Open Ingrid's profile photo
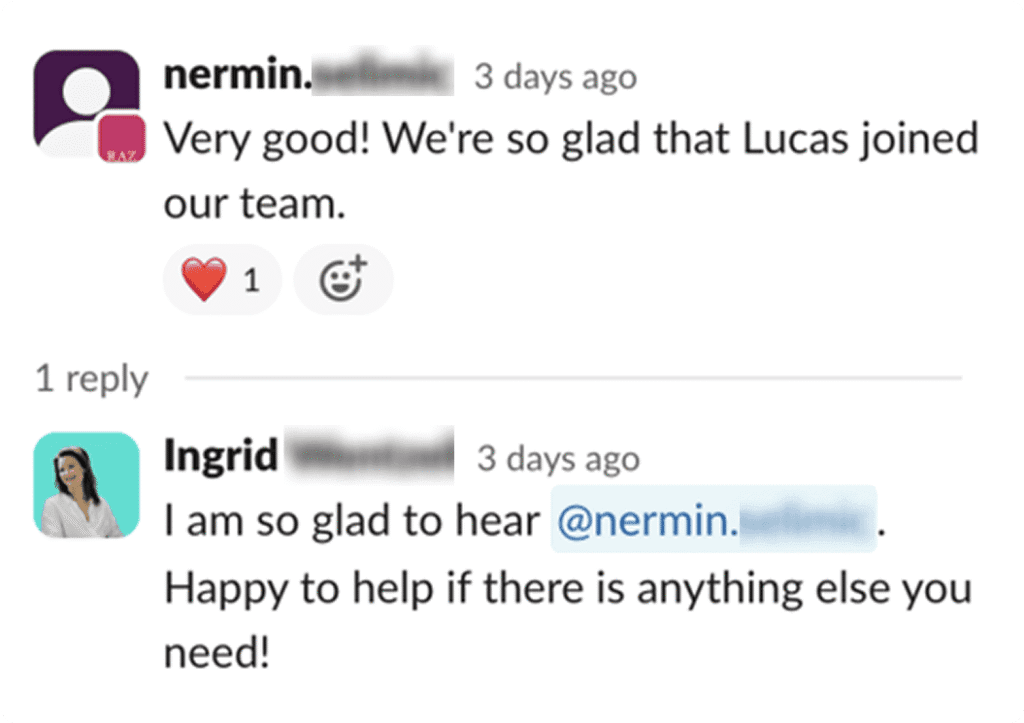 (86, 485)
